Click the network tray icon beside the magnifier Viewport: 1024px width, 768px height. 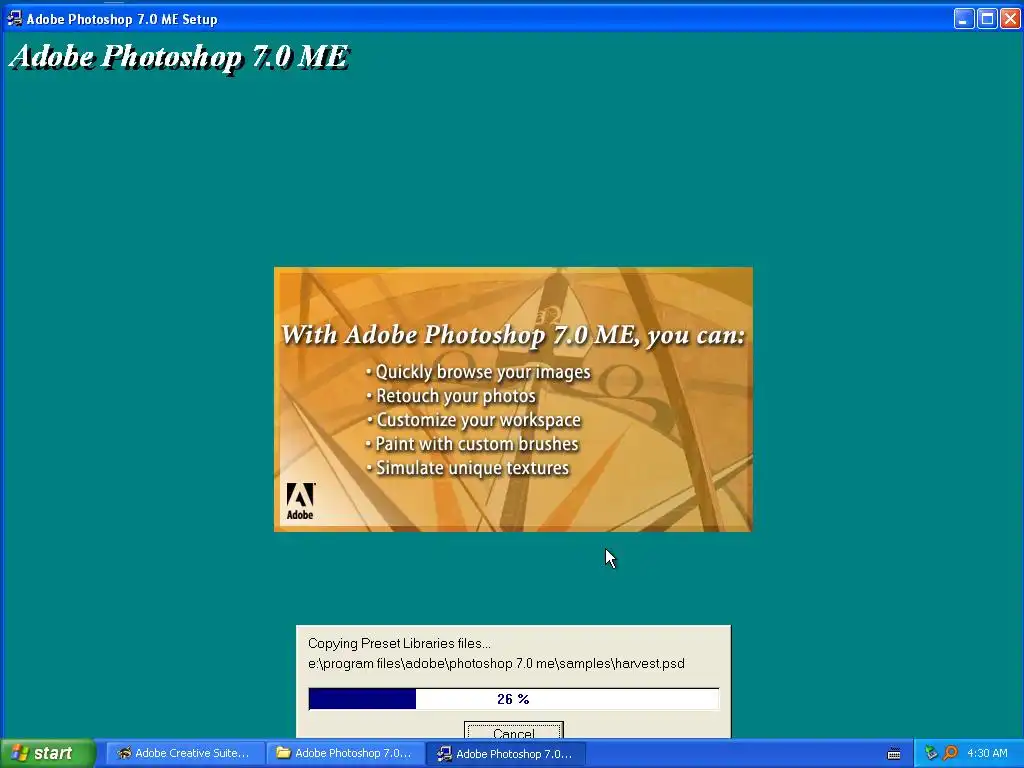(931, 753)
